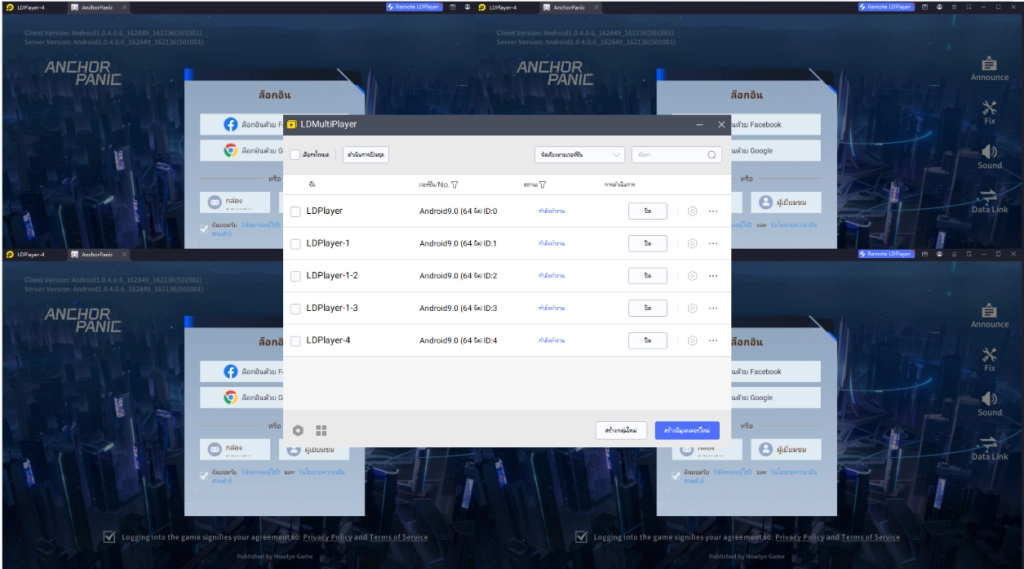Click Fix icon in bottom-right emulator window

point(989,359)
